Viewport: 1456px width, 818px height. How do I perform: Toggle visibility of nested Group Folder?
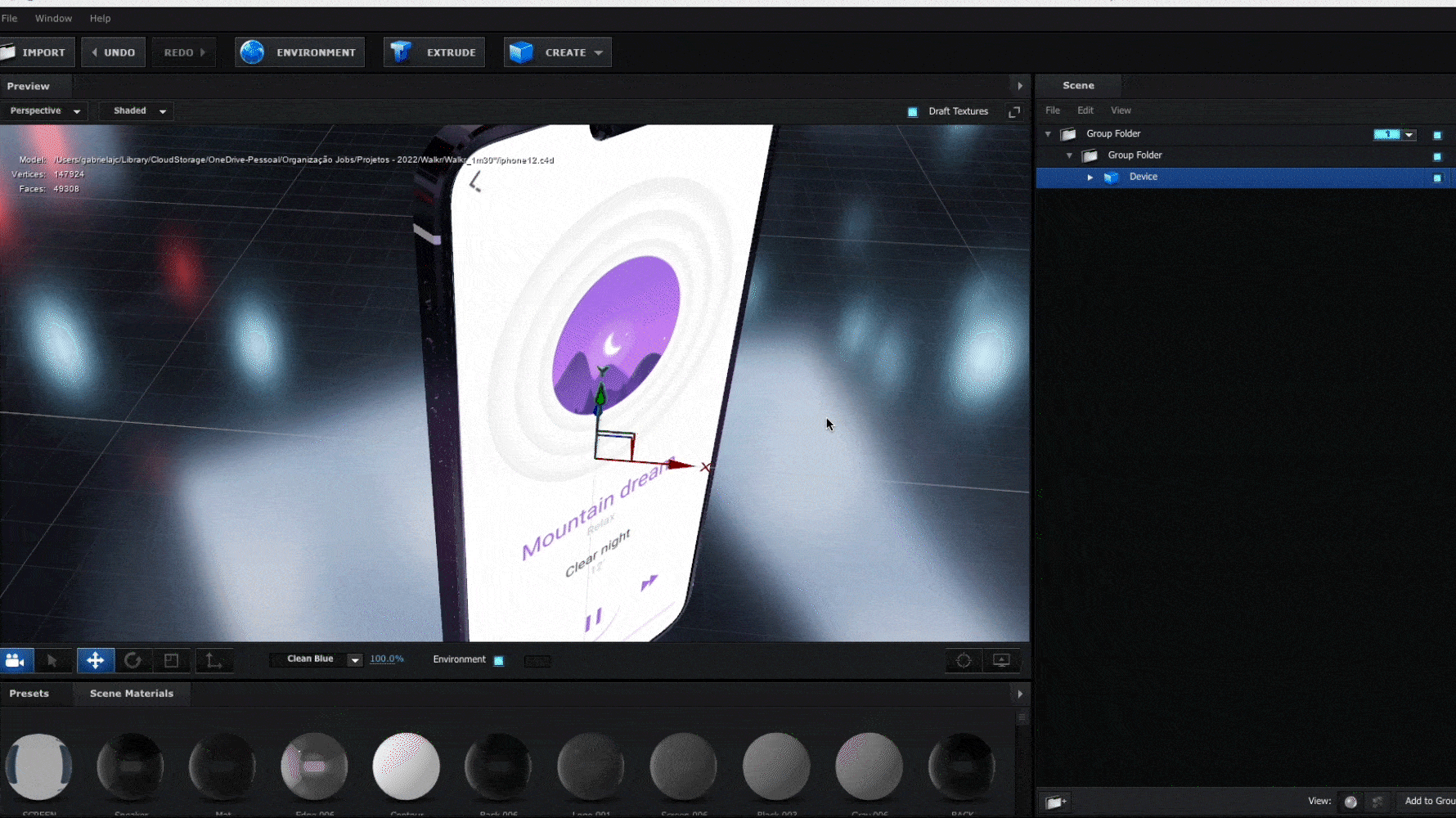[1437, 156]
